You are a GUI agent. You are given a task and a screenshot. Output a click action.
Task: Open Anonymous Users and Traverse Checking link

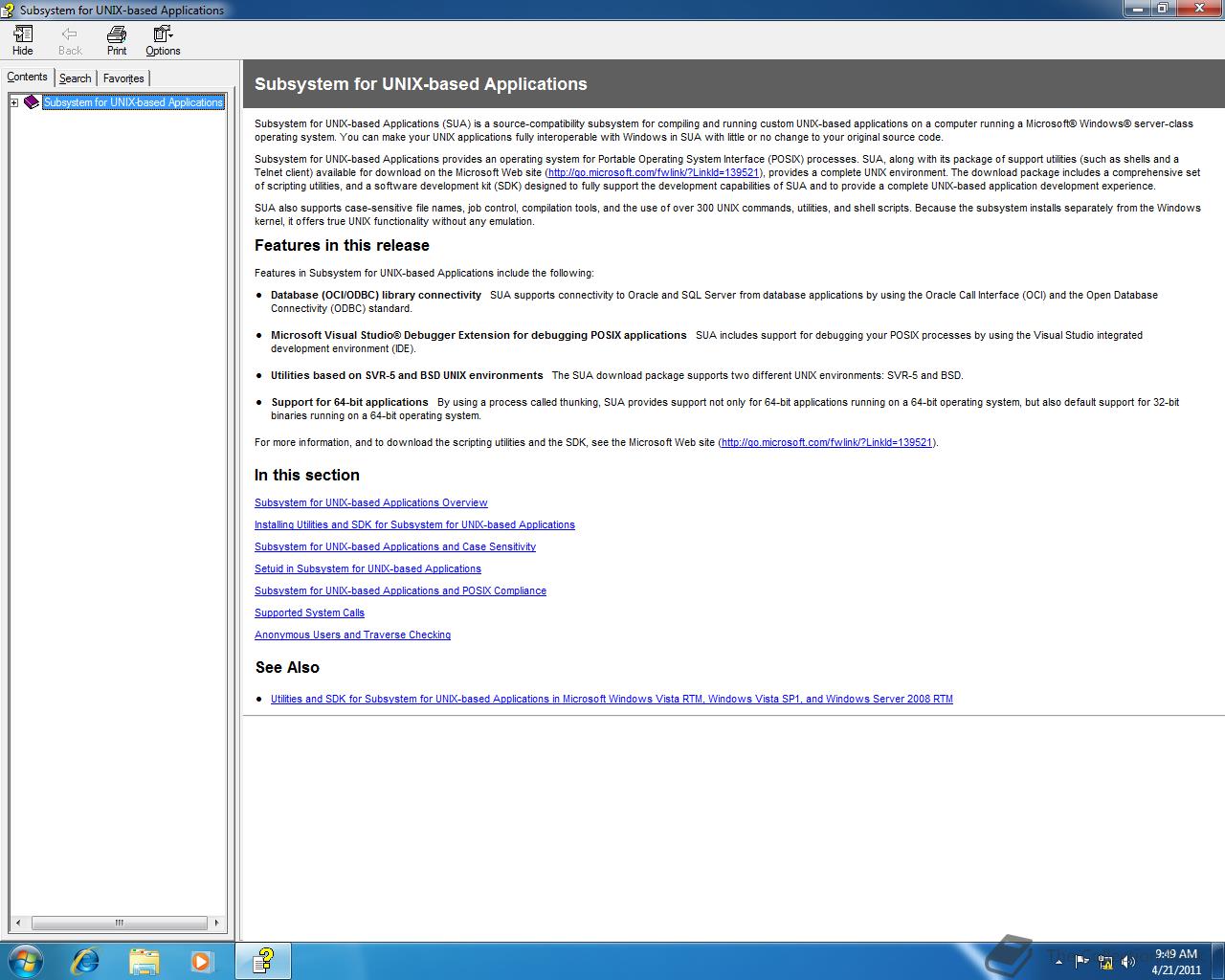[352, 635]
